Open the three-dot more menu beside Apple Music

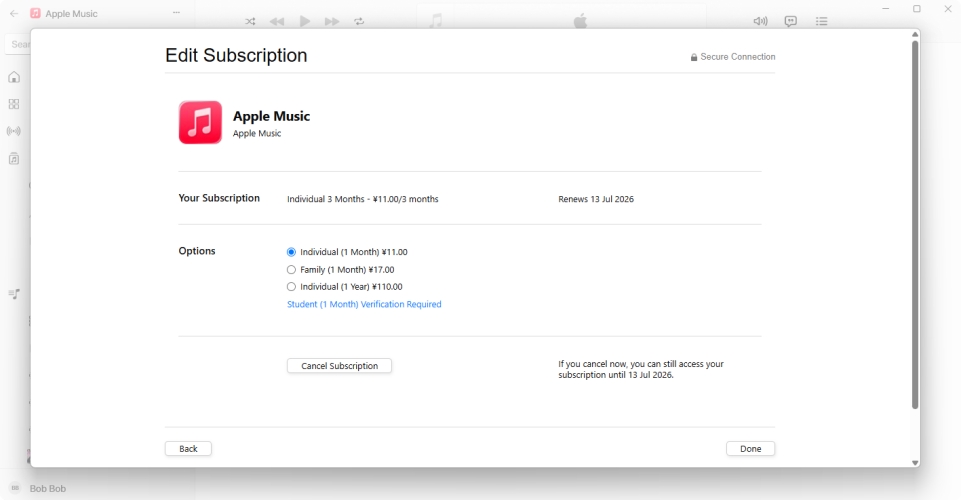pos(177,13)
